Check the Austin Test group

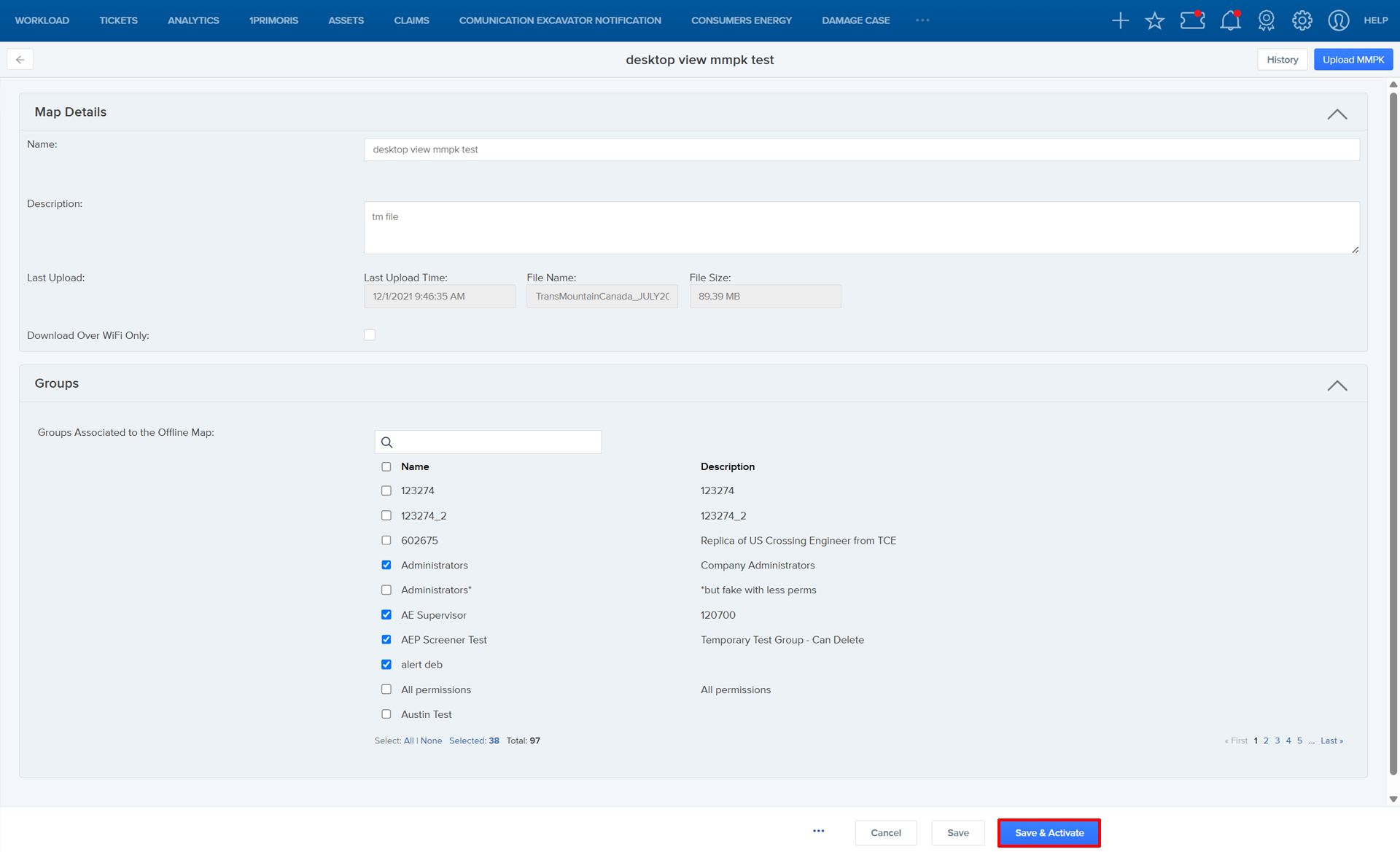tap(386, 714)
